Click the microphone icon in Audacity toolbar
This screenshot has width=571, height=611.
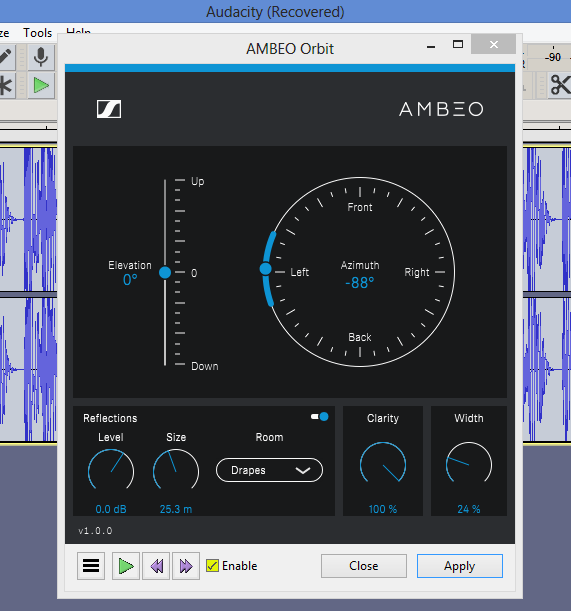click(x=41, y=57)
